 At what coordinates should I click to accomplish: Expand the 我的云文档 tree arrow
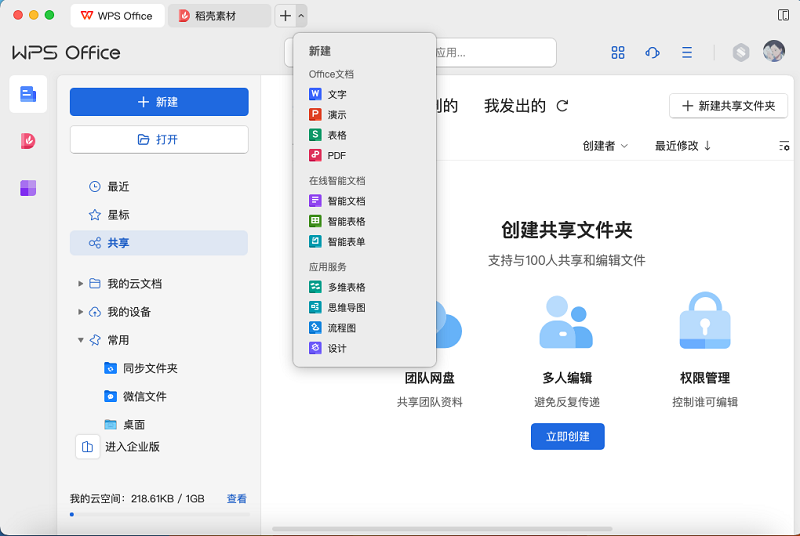(x=80, y=284)
